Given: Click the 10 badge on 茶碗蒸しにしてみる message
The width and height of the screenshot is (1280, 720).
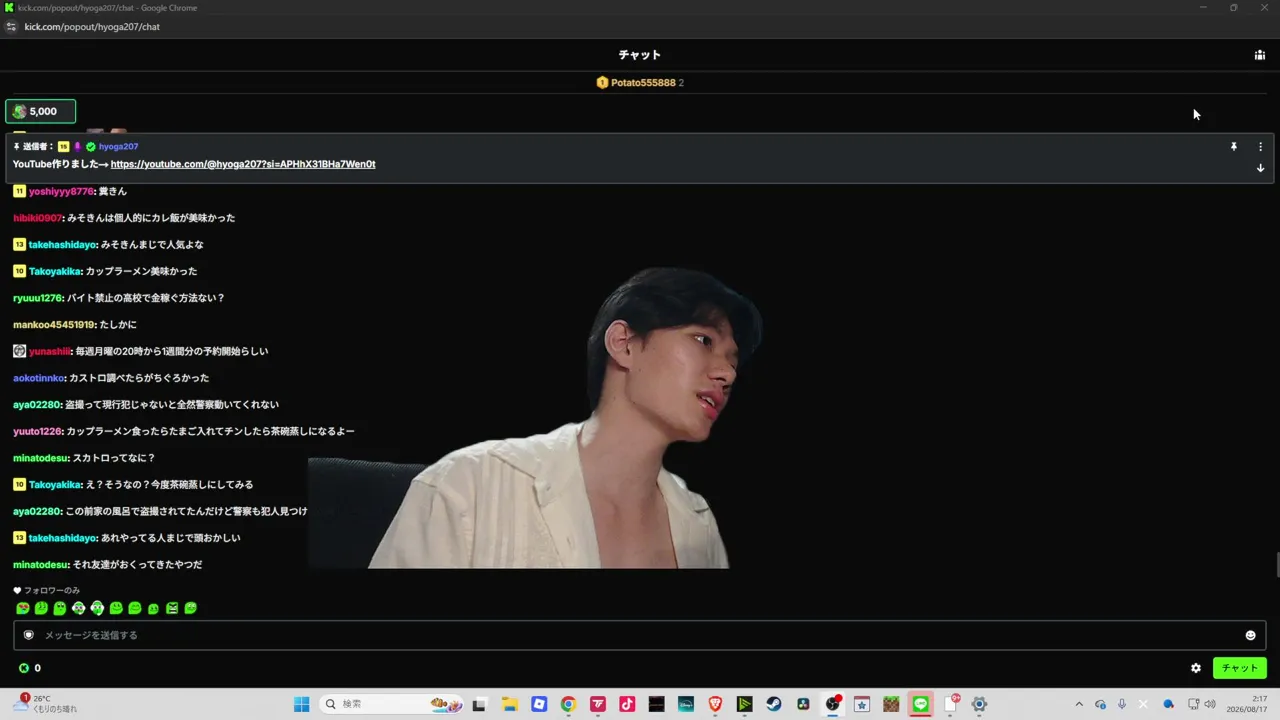Looking at the screenshot, I should (19, 484).
